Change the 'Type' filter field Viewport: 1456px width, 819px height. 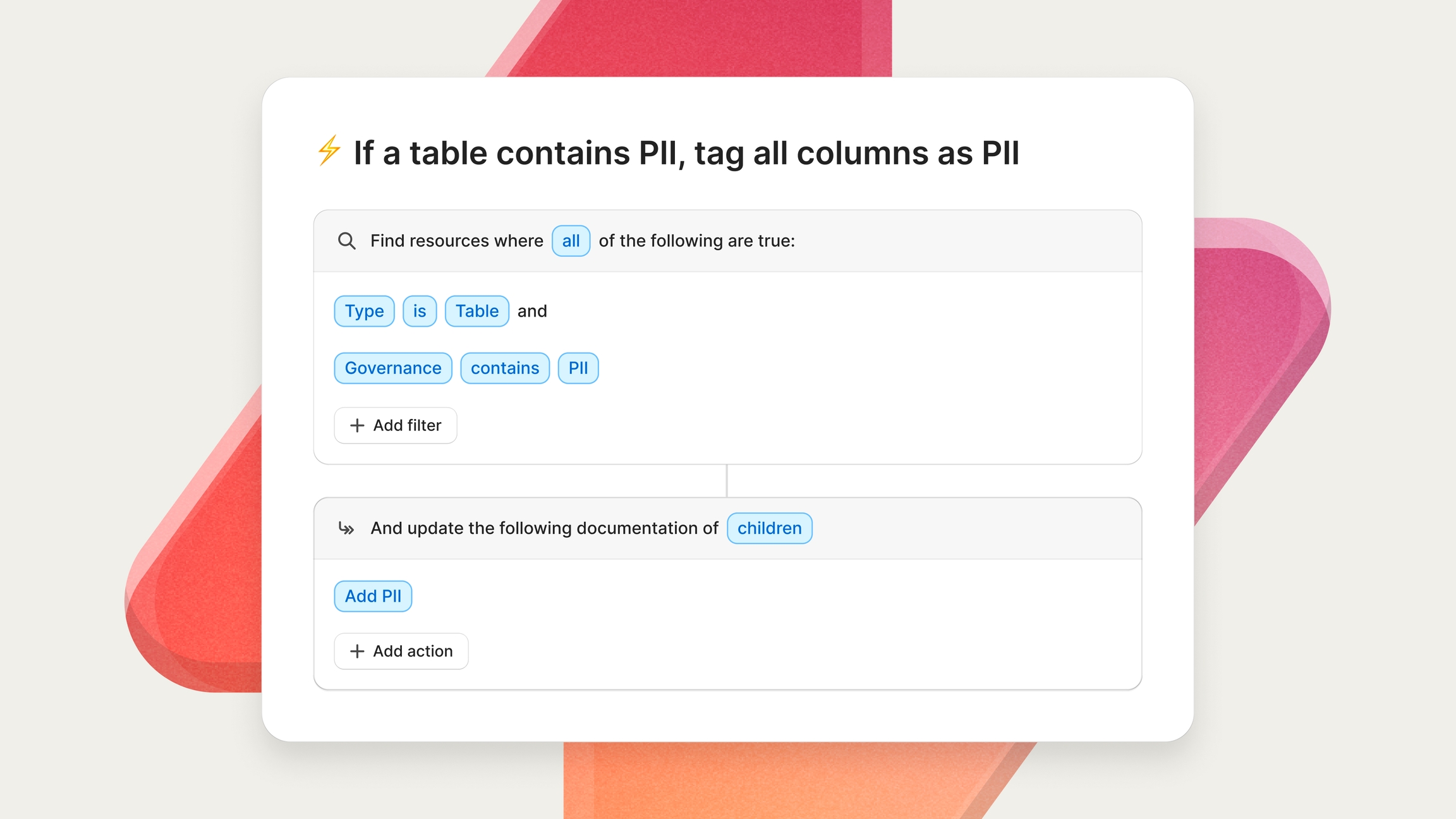[x=364, y=311]
